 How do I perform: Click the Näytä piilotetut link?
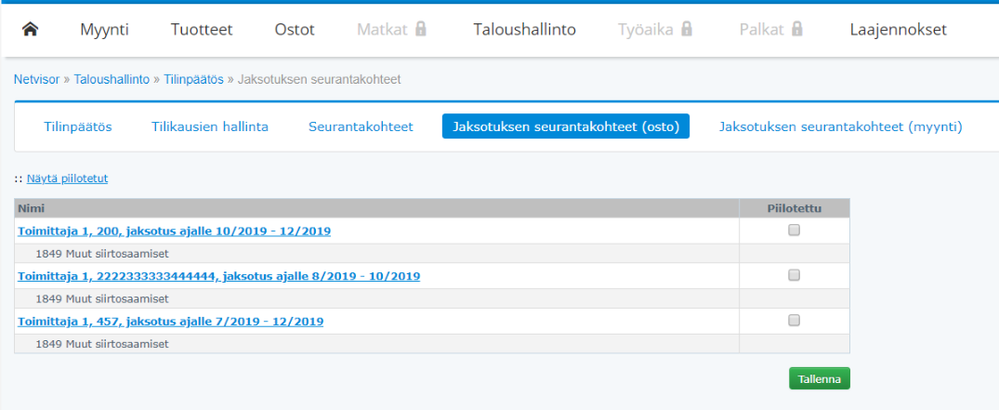[67, 179]
